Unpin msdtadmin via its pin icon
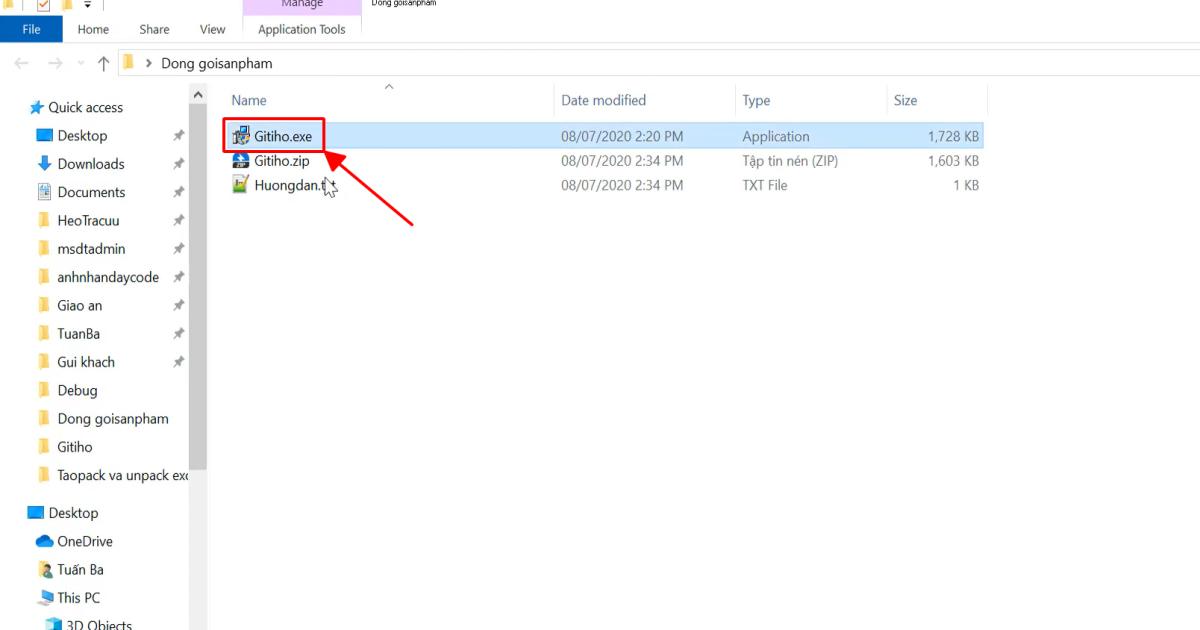The image size is (1200, 630). click(x=178, y=249)
